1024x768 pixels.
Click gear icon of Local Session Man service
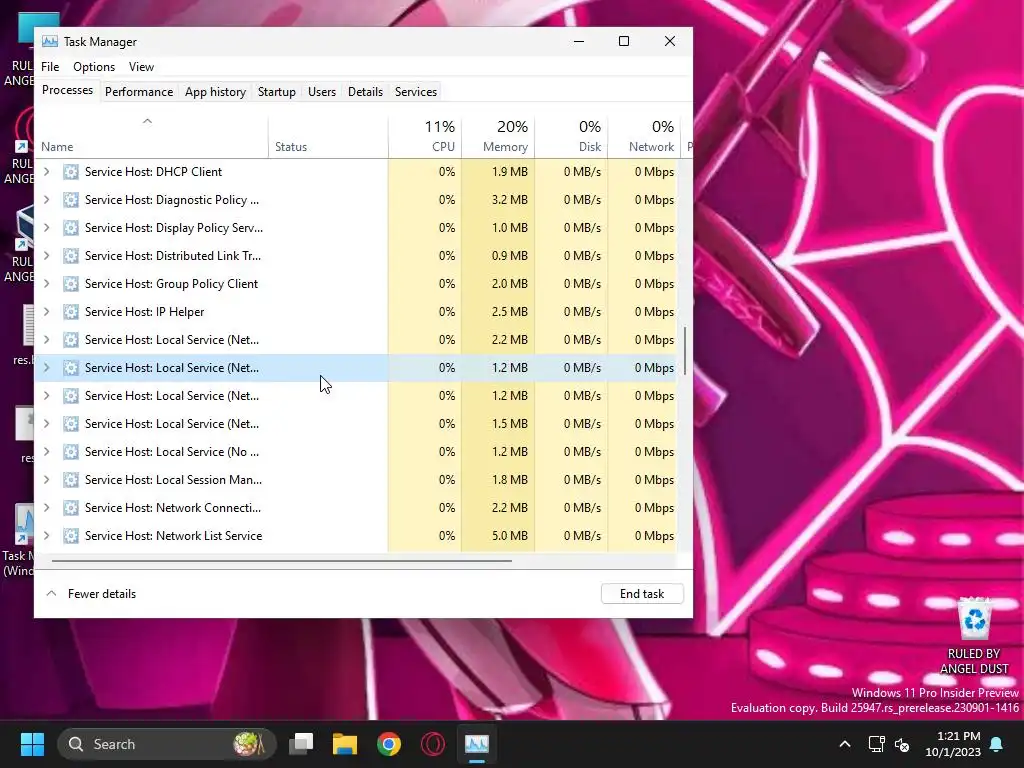(x=71, y=480)
